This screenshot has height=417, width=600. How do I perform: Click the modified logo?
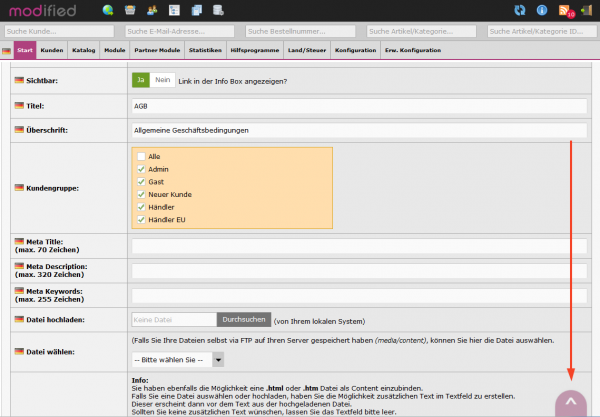pyautogui.click(x=42, y=10)
